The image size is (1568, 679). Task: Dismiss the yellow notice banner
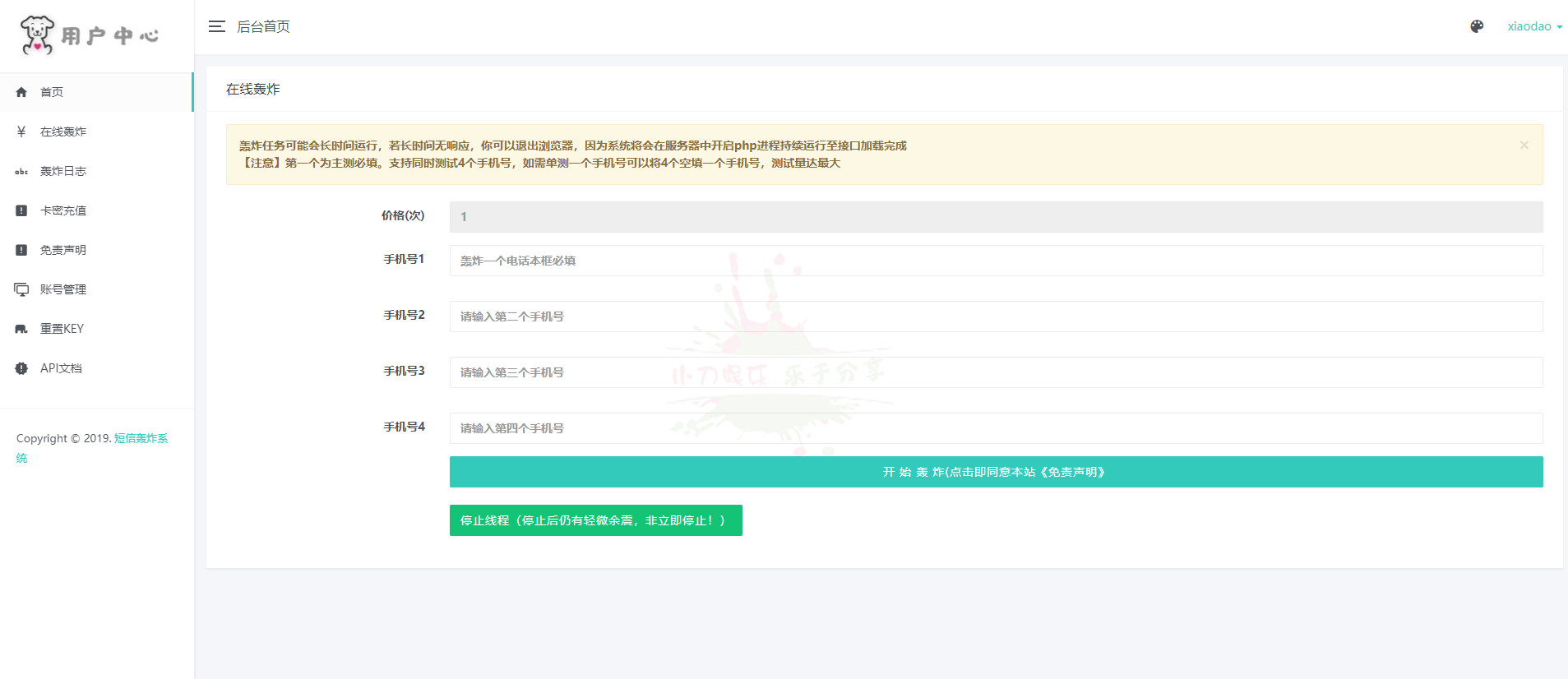click(1524, 145)
